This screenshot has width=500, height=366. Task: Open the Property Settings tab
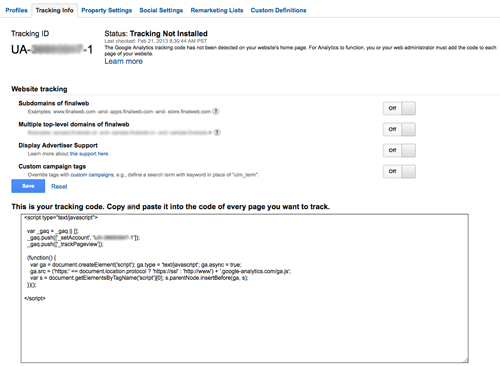click(x=107, y=10)
